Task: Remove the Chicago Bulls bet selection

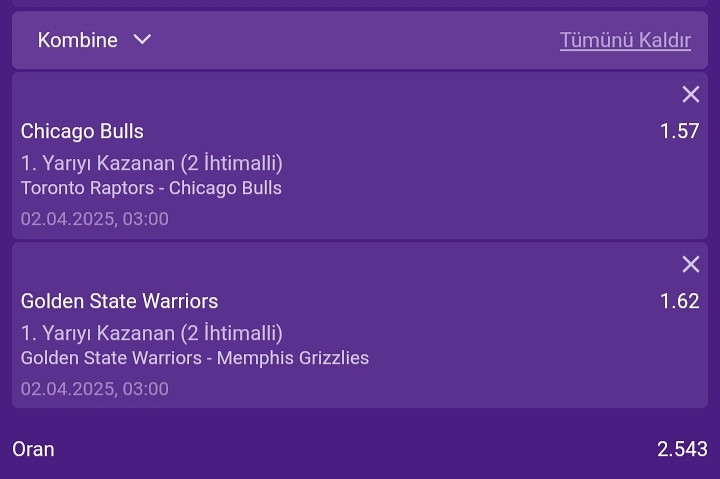Action: point(691,94)
